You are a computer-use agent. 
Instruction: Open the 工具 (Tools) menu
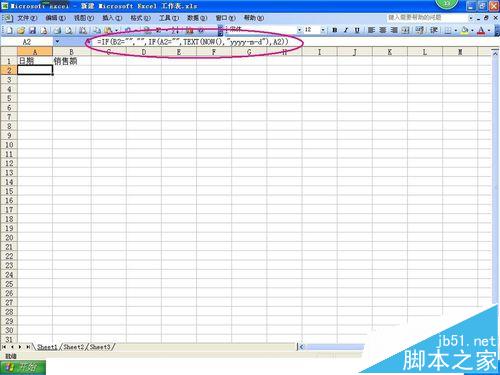(x=169, y=18)
